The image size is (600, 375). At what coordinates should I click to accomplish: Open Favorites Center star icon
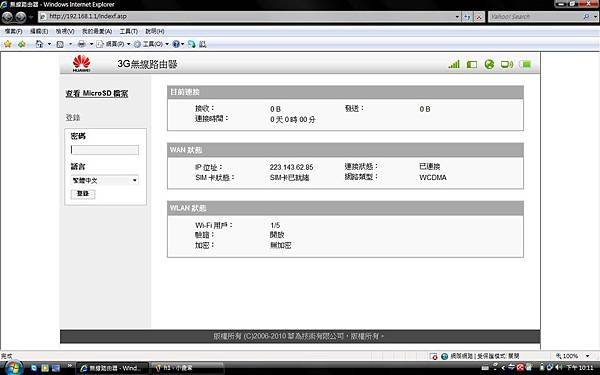click(8, 44)
